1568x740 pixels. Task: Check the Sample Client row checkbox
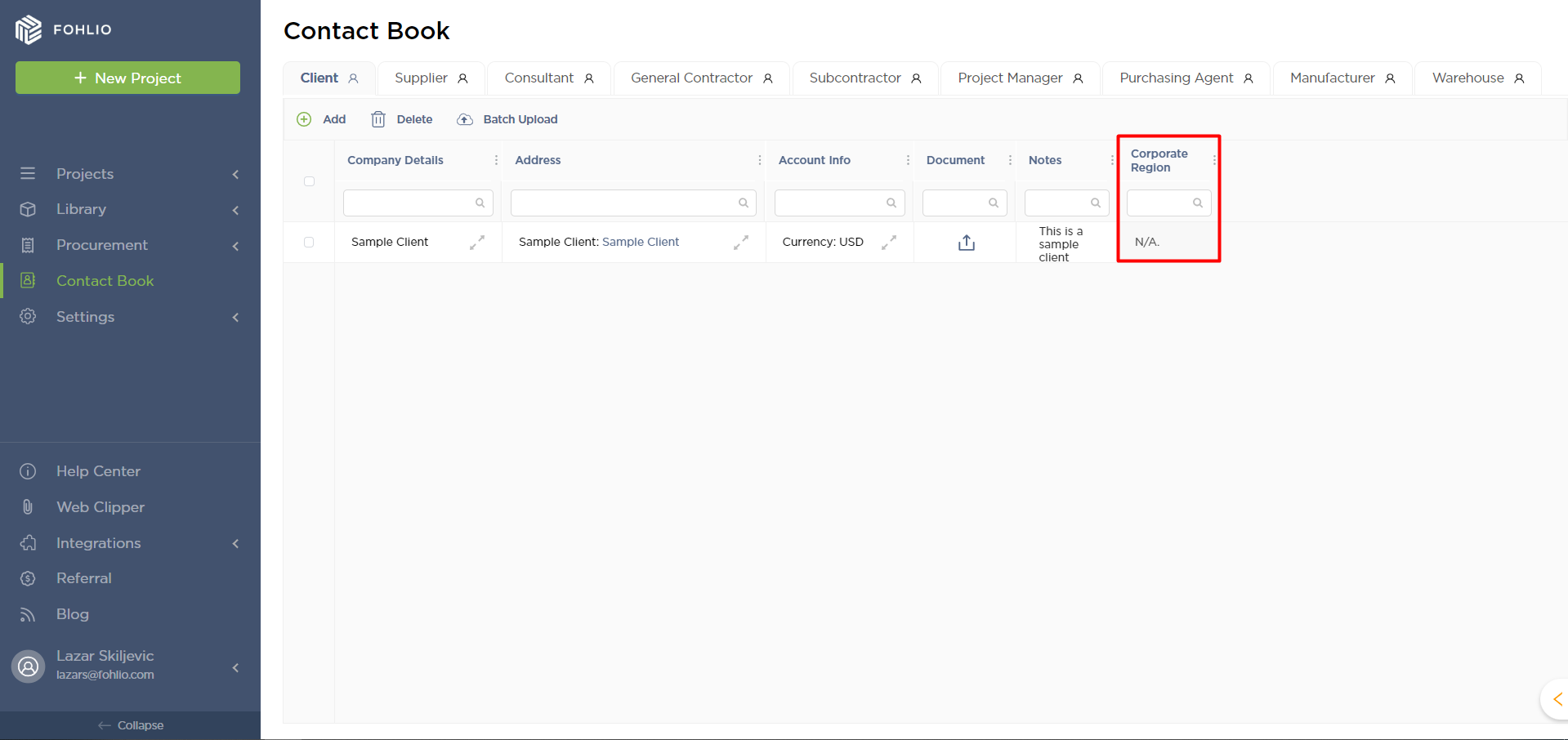[309, 243]
